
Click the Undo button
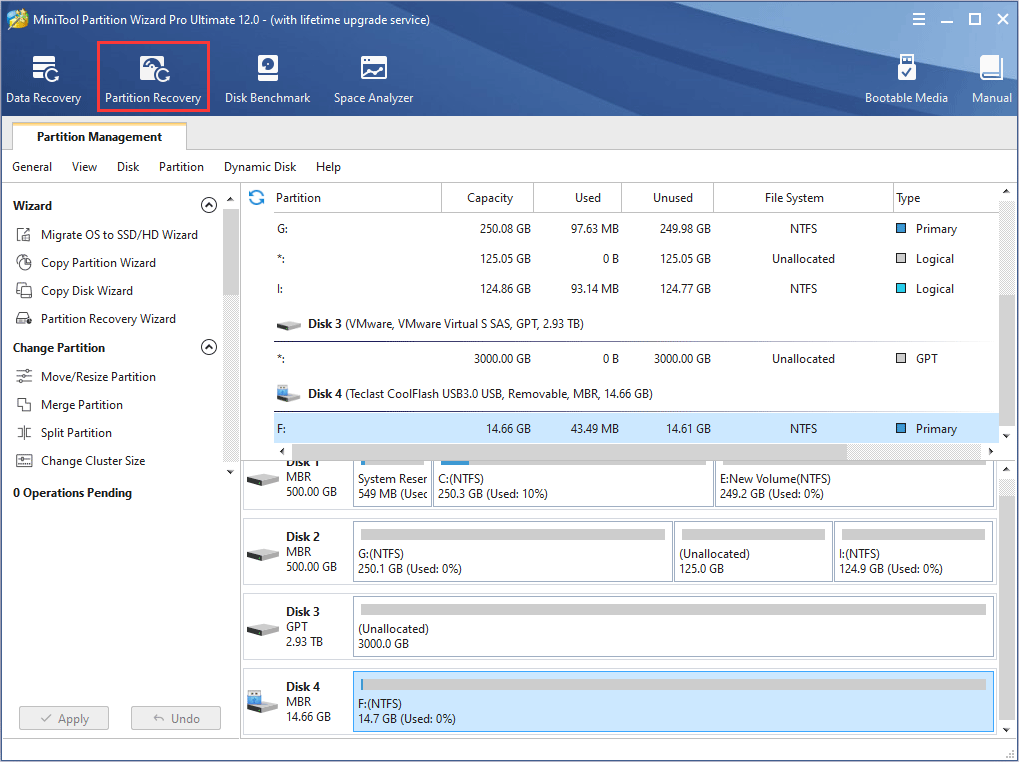(x=175, y=718)
